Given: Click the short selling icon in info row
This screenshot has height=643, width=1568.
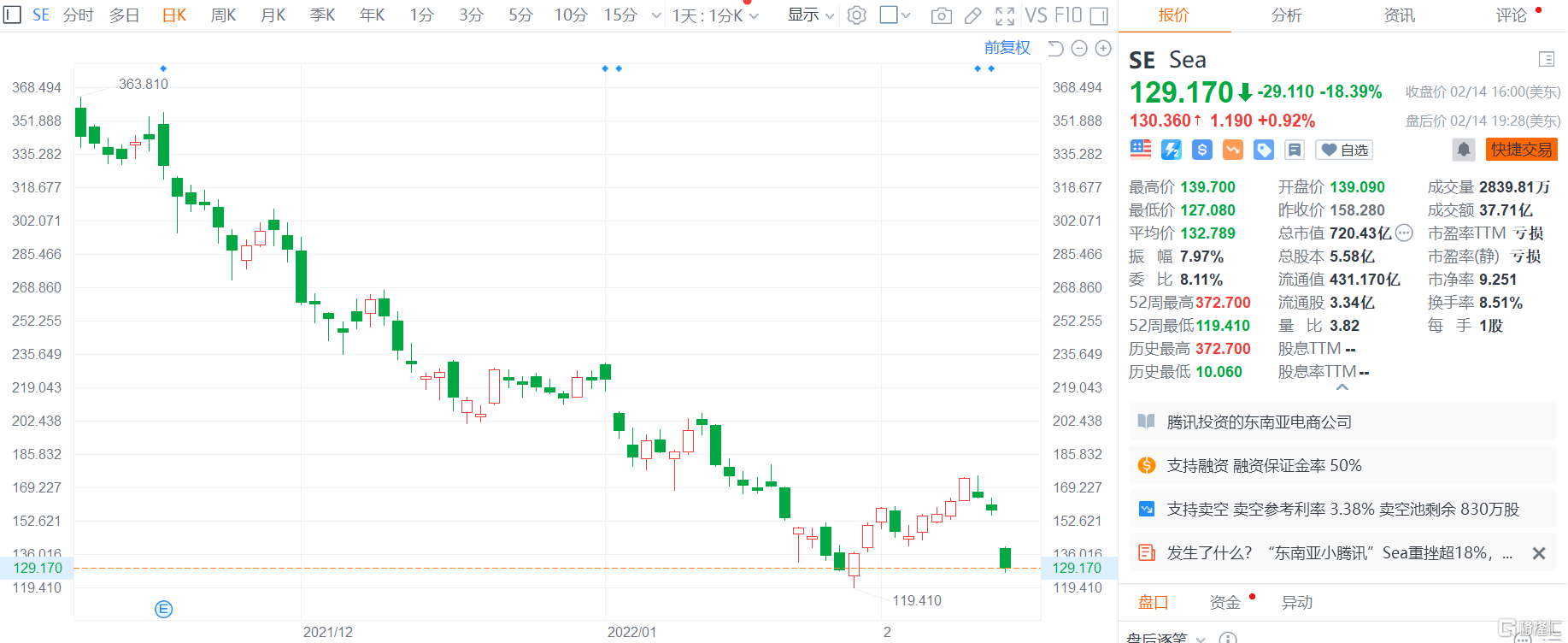Looking at the screenshot, I should (x=1147, y=509).
